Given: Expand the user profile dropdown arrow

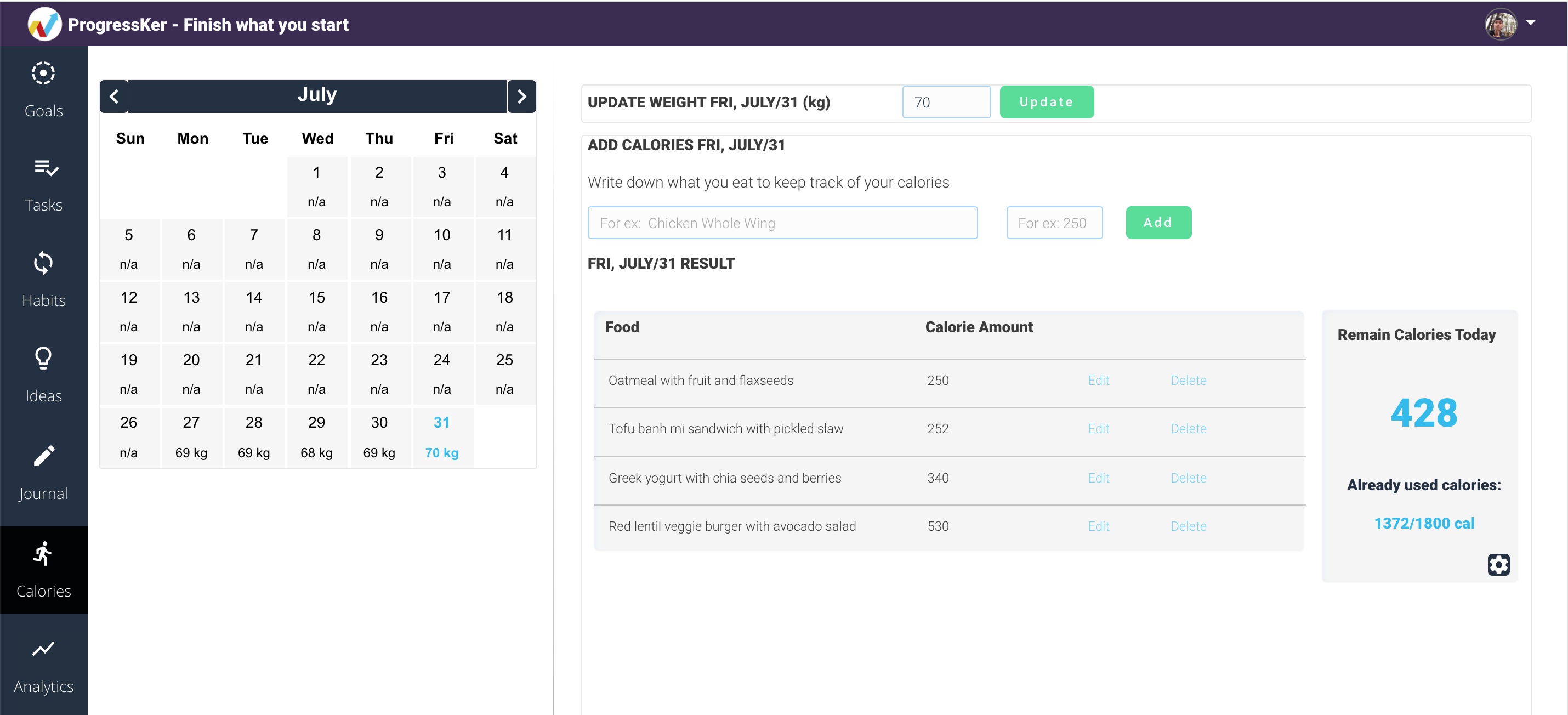Looking at the screenshot, I should 1531,22.
